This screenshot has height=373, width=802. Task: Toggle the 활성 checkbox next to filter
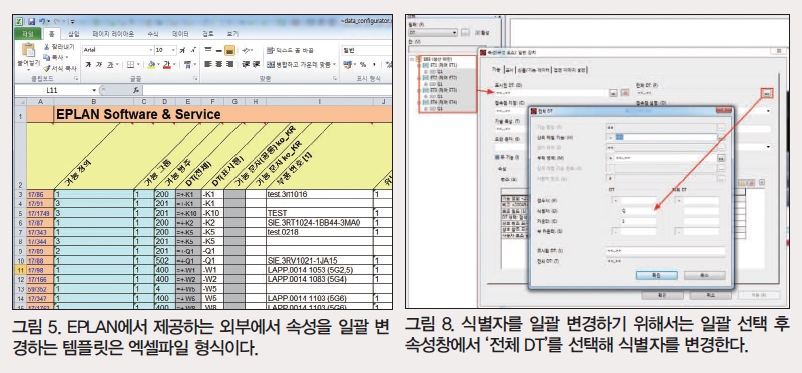click(478, 32)
